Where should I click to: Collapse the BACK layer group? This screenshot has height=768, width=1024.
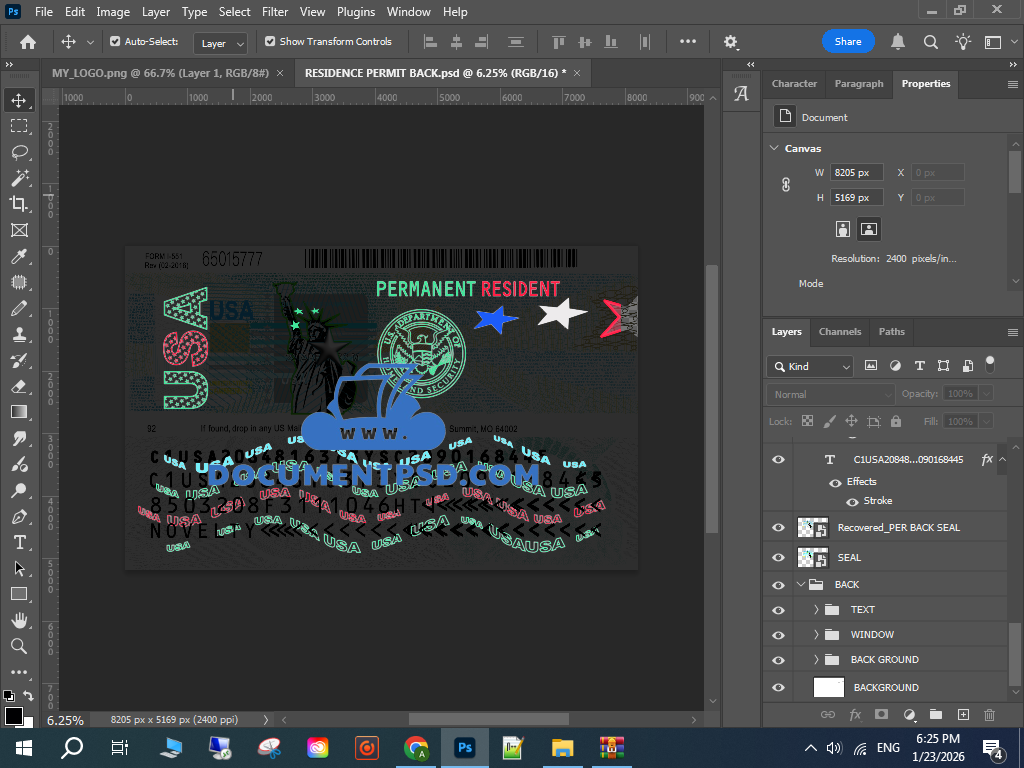point(801,584)
